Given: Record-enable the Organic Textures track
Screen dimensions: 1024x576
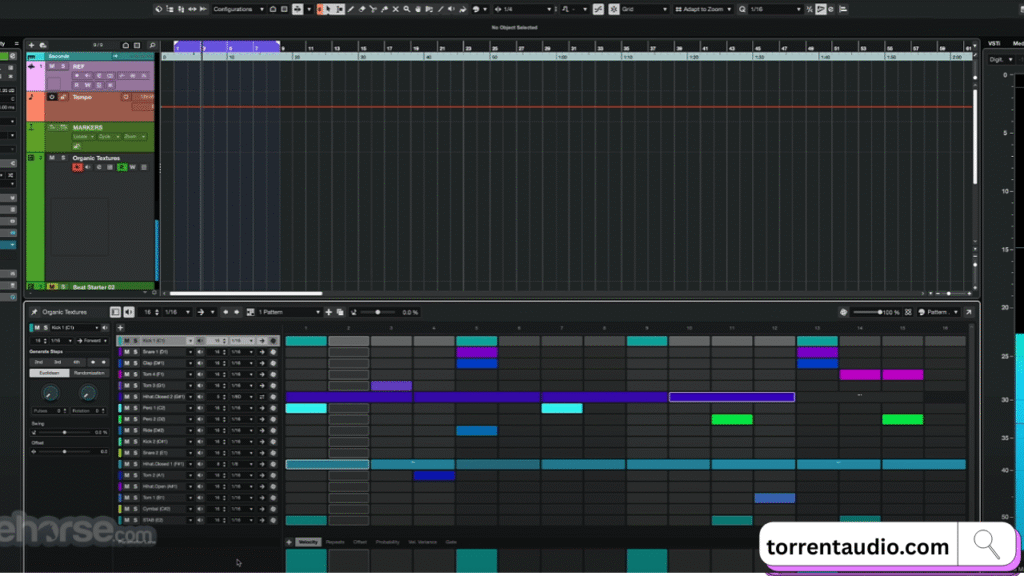Looking at the screenshot, I should click(x=78, y=167).
